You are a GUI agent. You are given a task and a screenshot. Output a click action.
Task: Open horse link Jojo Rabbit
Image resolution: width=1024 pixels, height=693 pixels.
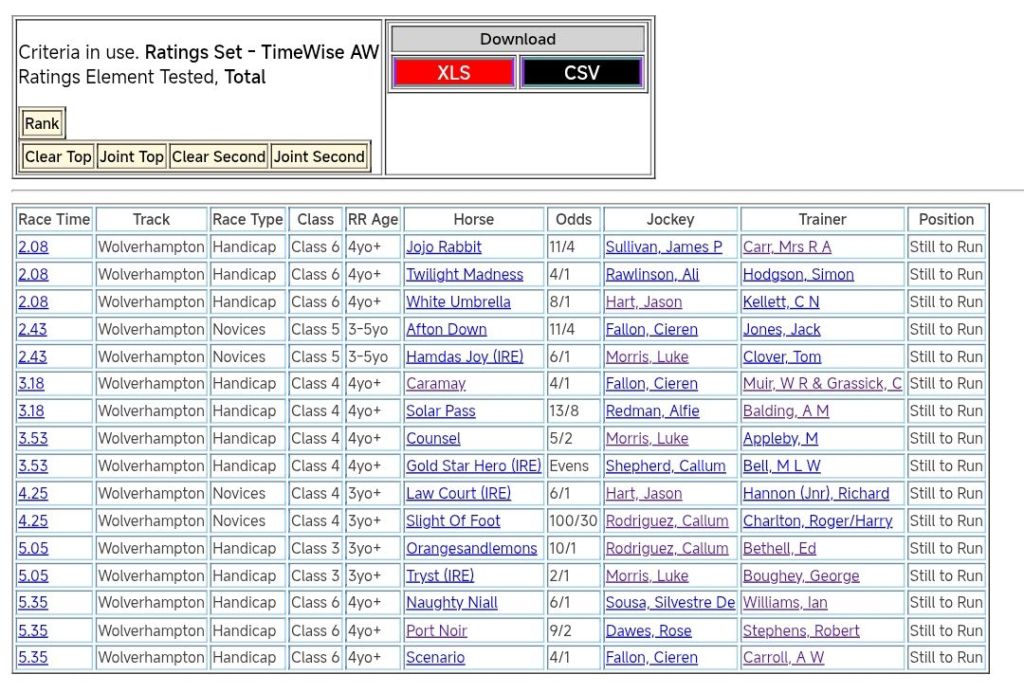443,247
